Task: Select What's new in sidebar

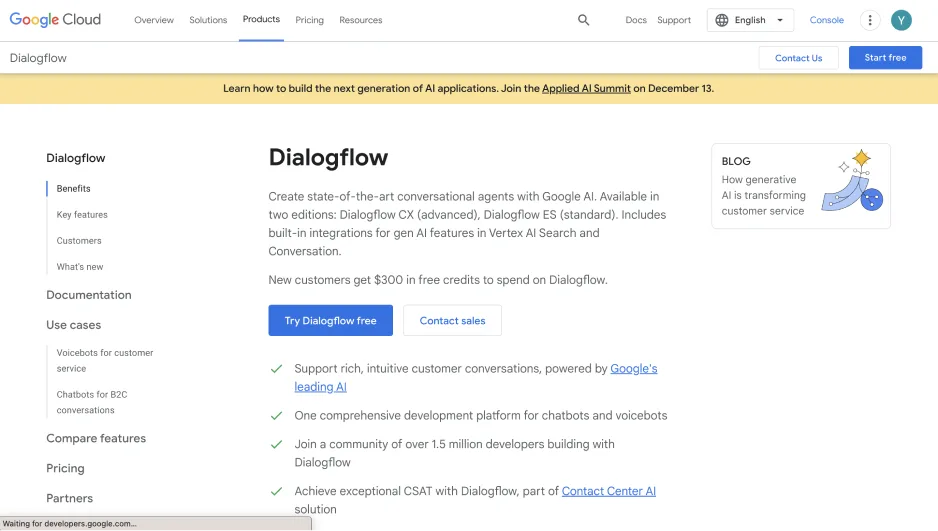Action: pyautogui.click(x=80, y=267)
